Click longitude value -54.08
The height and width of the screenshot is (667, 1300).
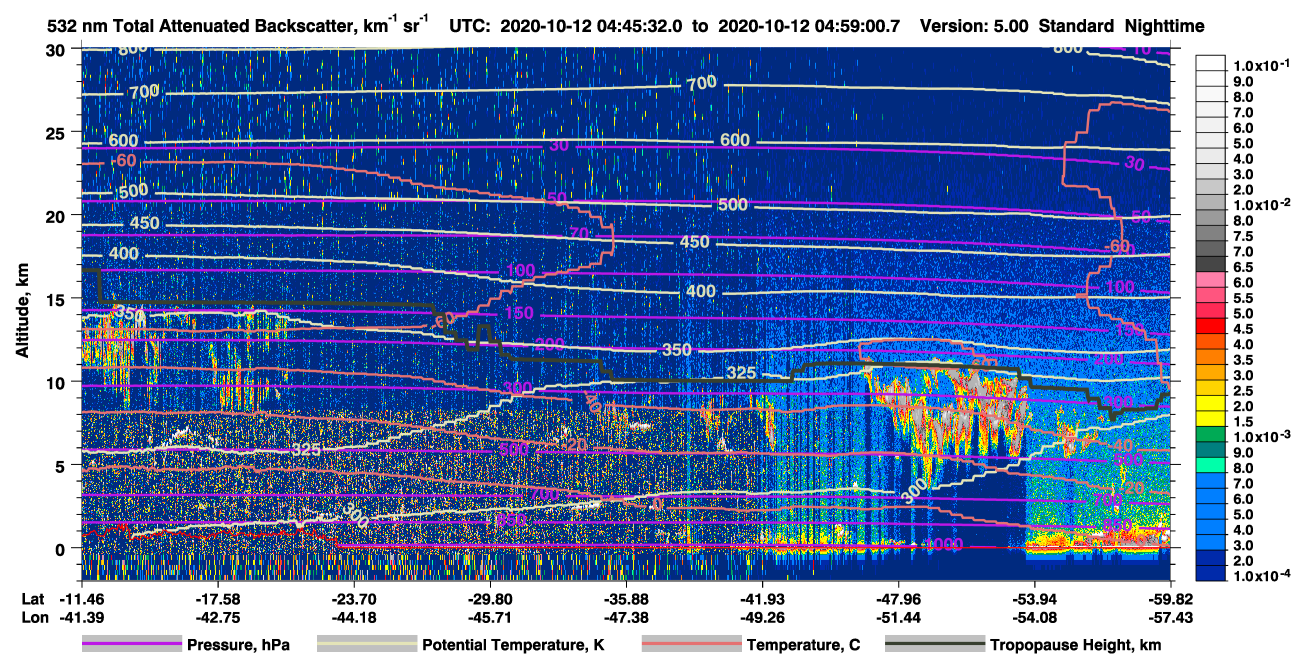click(x=1034, y=617)
